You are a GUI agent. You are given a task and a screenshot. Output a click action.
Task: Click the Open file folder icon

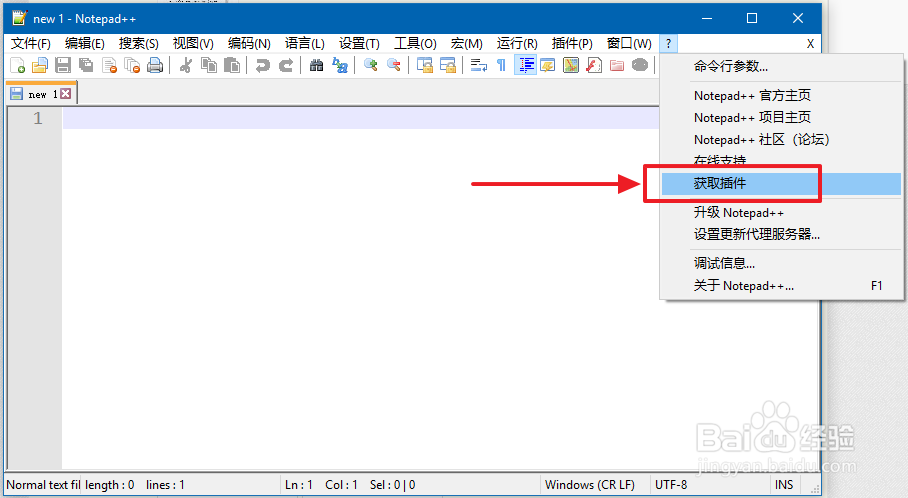pyautogui.click(x=40, y=65)
